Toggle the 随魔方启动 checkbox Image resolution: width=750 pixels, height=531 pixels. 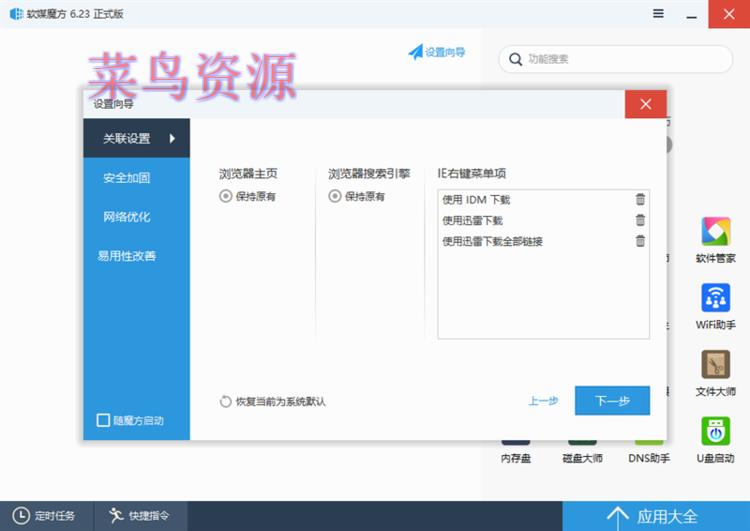point(103,420)
